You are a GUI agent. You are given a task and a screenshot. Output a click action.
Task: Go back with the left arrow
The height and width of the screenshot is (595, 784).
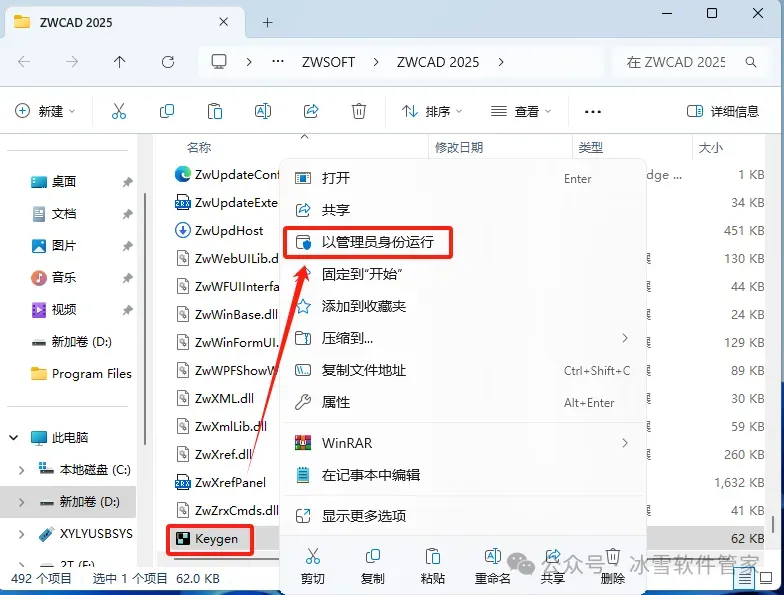click(24, 62)
